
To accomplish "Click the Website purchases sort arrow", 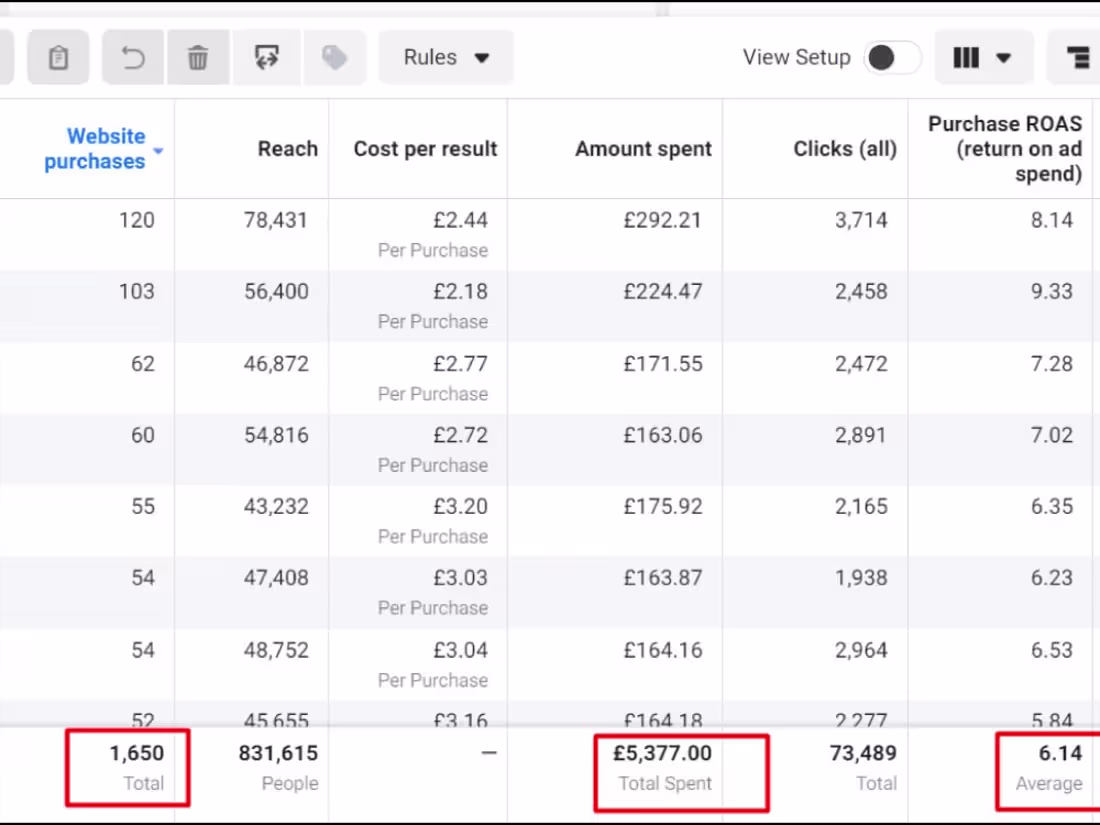I will (x=159, y=152).
